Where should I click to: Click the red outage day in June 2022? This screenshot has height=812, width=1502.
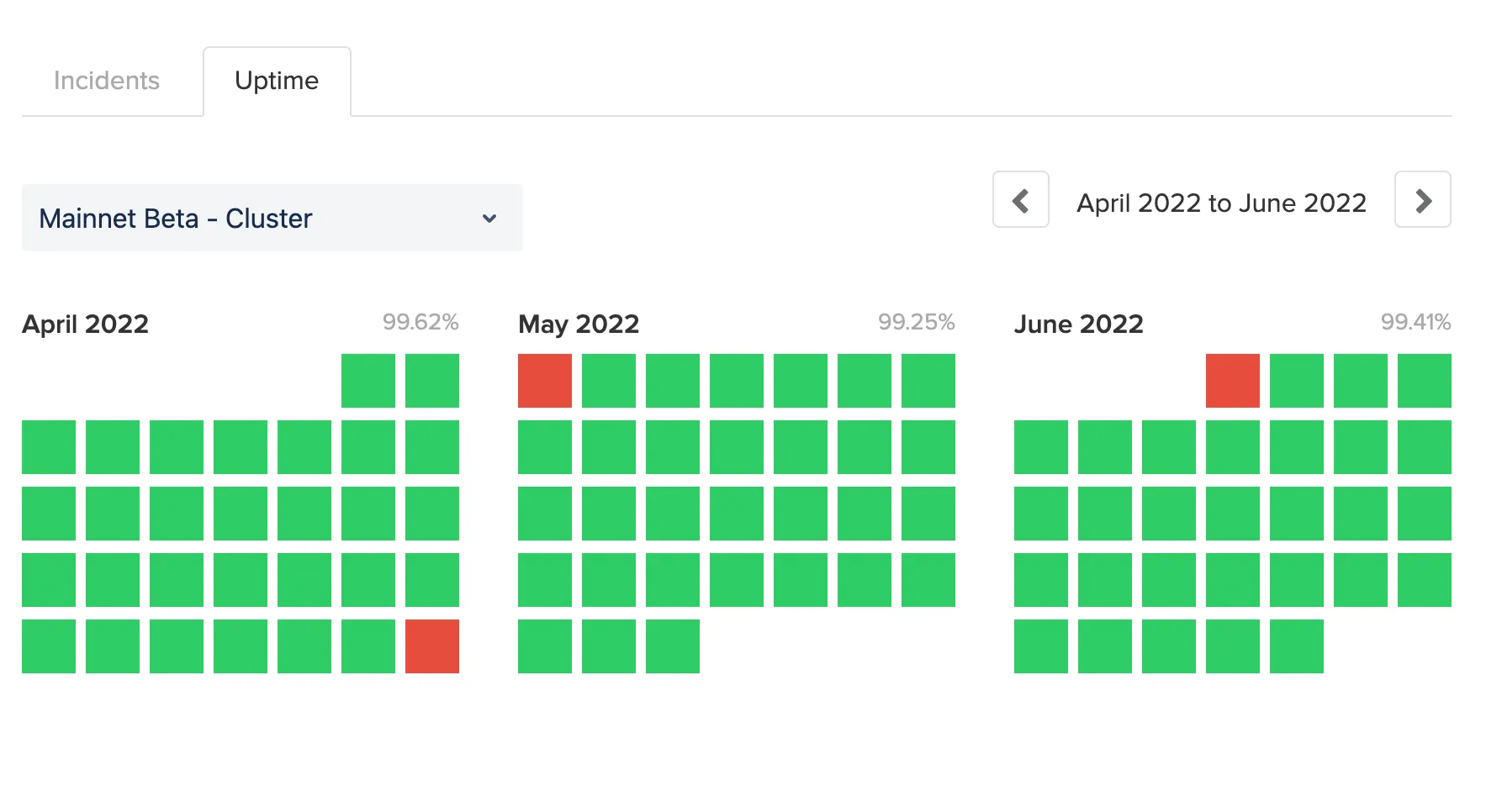(1233, 381)
